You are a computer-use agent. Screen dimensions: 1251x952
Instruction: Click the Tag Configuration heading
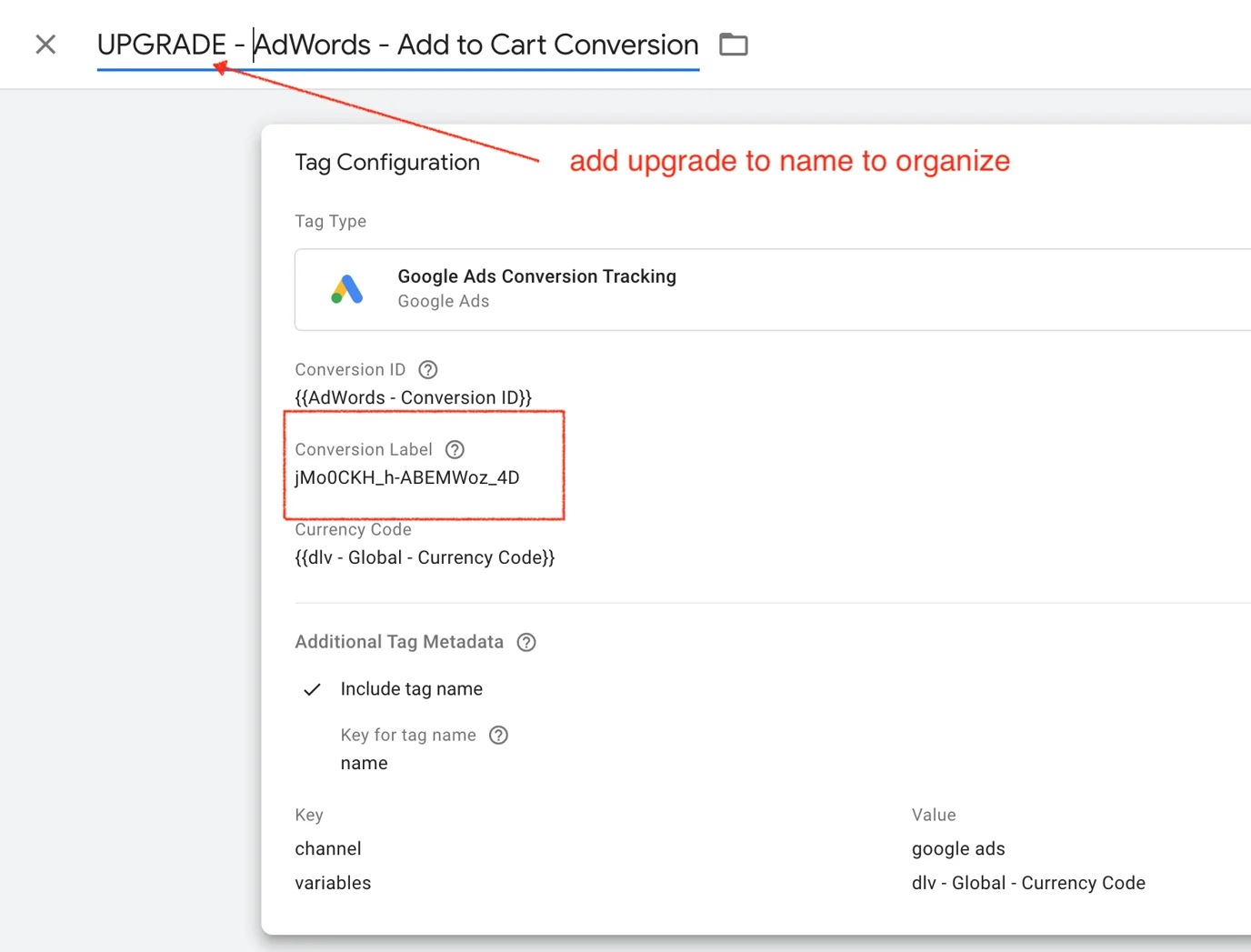pyautogui.click(x=387, y=162)
